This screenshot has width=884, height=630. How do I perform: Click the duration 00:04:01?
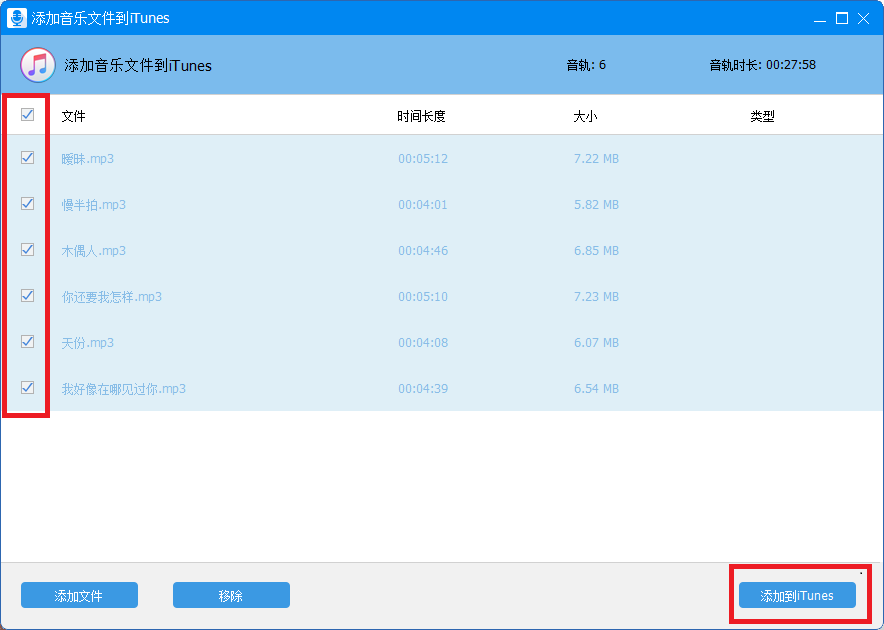[x=423, y=205]
